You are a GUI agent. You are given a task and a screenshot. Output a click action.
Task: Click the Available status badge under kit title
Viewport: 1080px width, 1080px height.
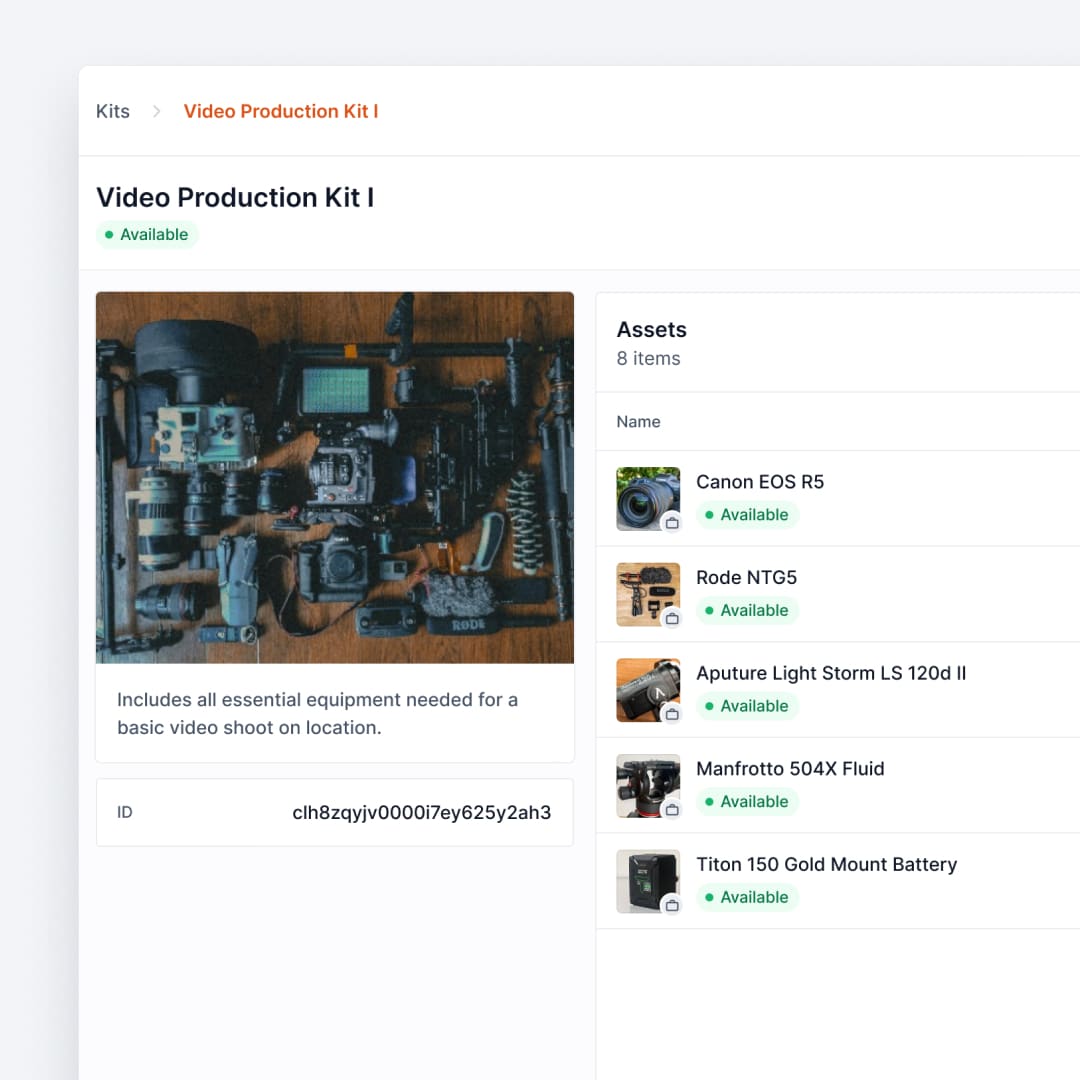click(x=147, y=235)
